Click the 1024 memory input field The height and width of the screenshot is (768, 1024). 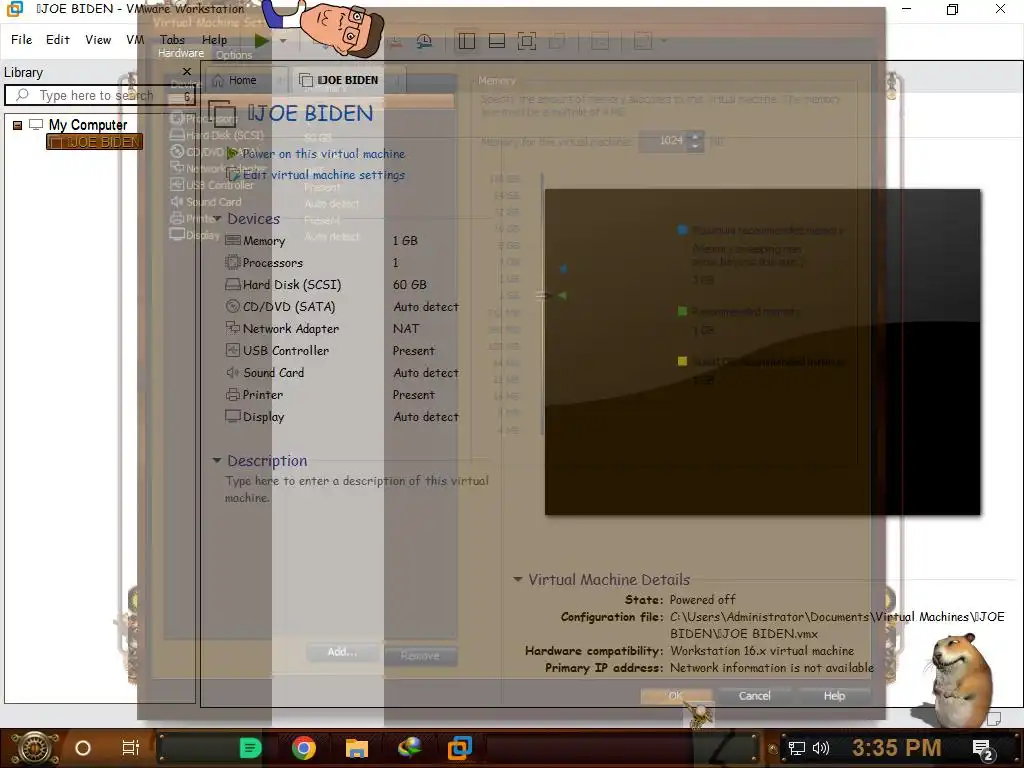[664, 141]
